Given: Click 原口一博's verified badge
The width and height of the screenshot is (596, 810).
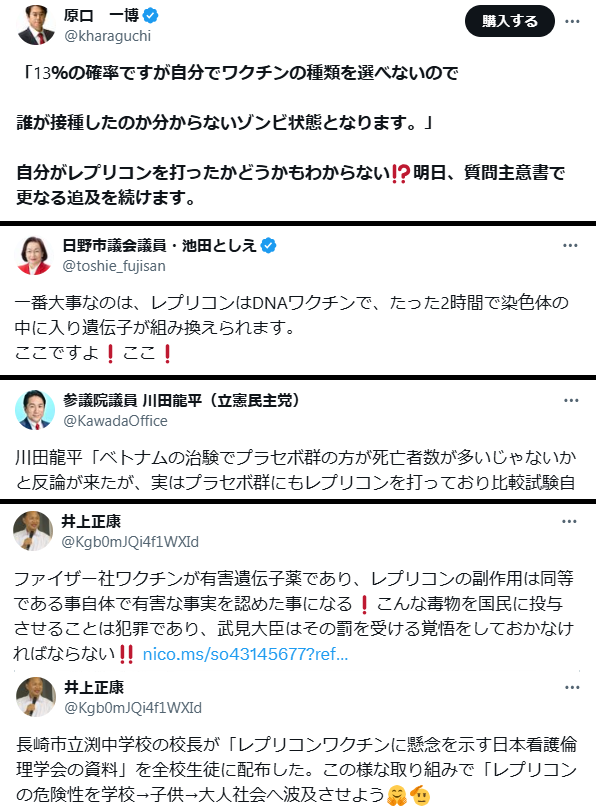Looking at the screenshot, I should click(150, 16).
